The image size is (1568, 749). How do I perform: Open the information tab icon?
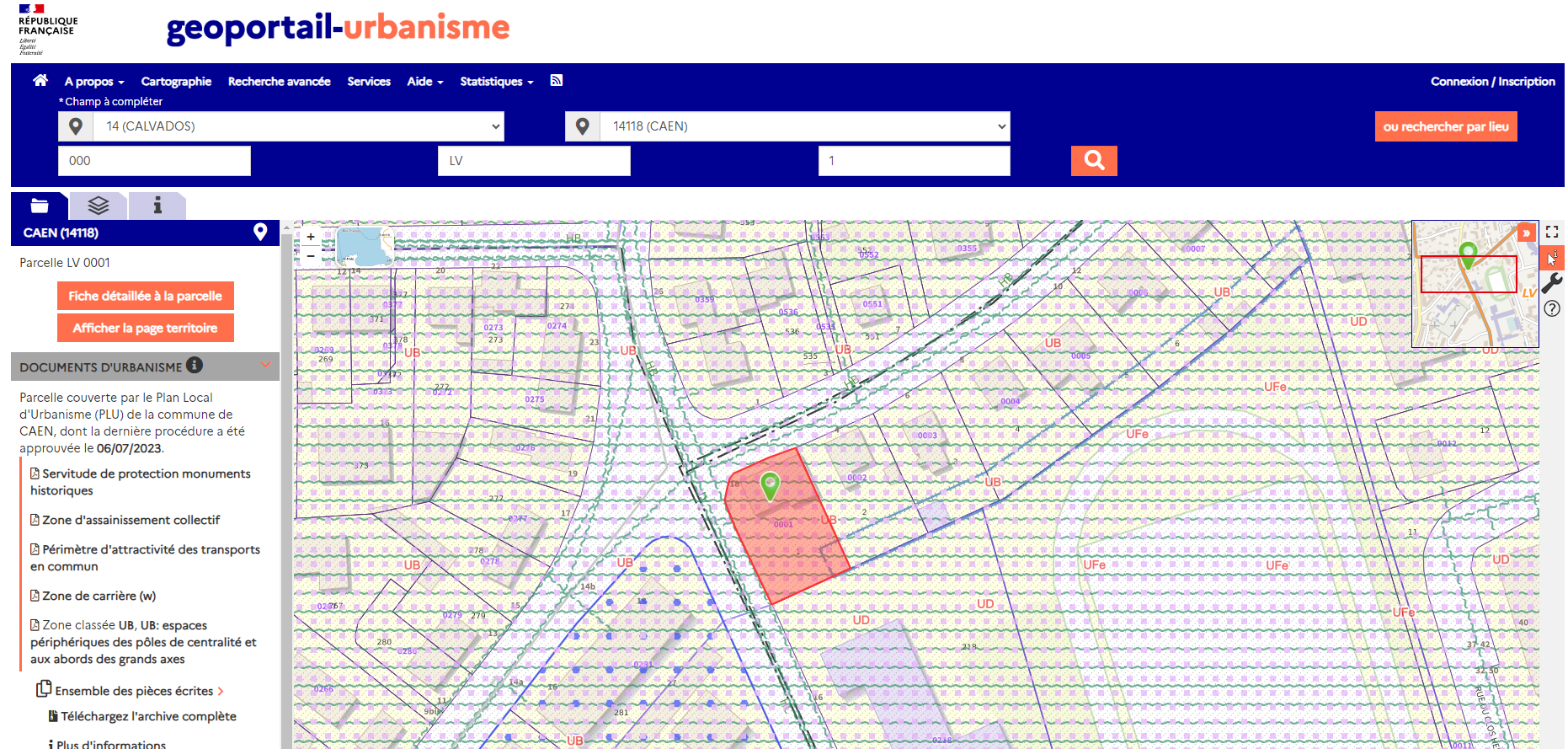pyautogui.click(x=157, y=206)
